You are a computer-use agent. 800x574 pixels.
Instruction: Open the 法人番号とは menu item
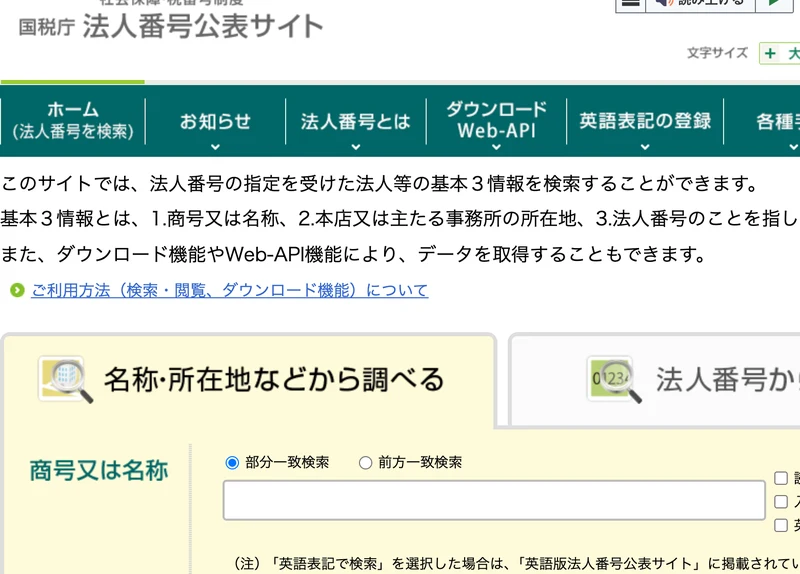coord(356,121)
